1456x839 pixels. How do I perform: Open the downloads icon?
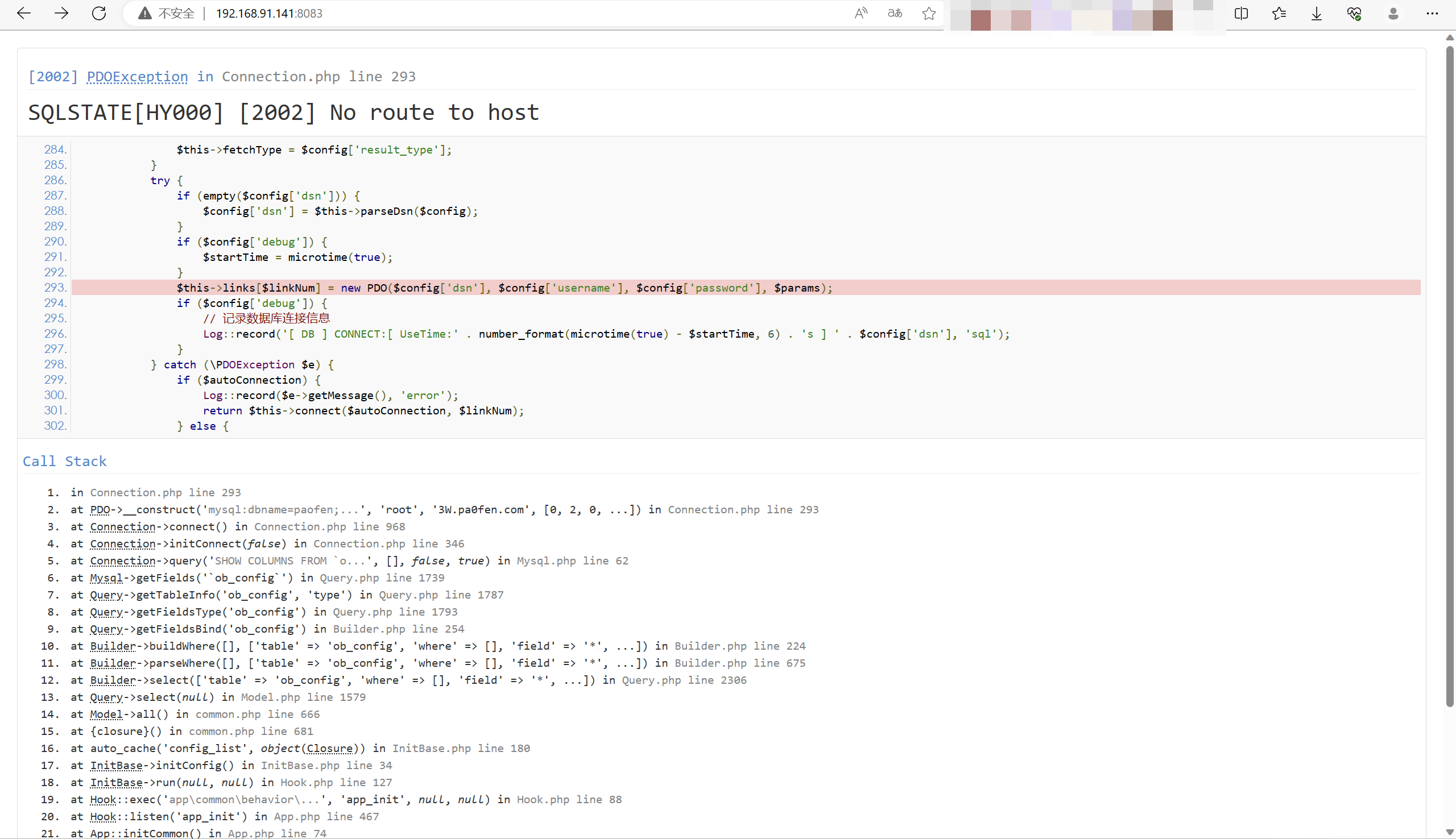(1317, 13)
